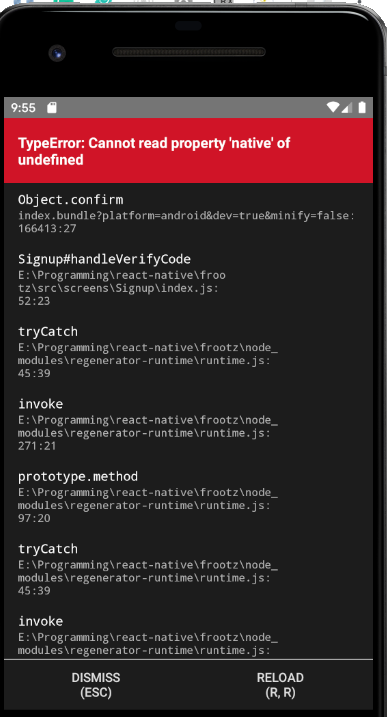Click runtime.js 271:21 file path
387x717 pixels.
tap(148, 433)
